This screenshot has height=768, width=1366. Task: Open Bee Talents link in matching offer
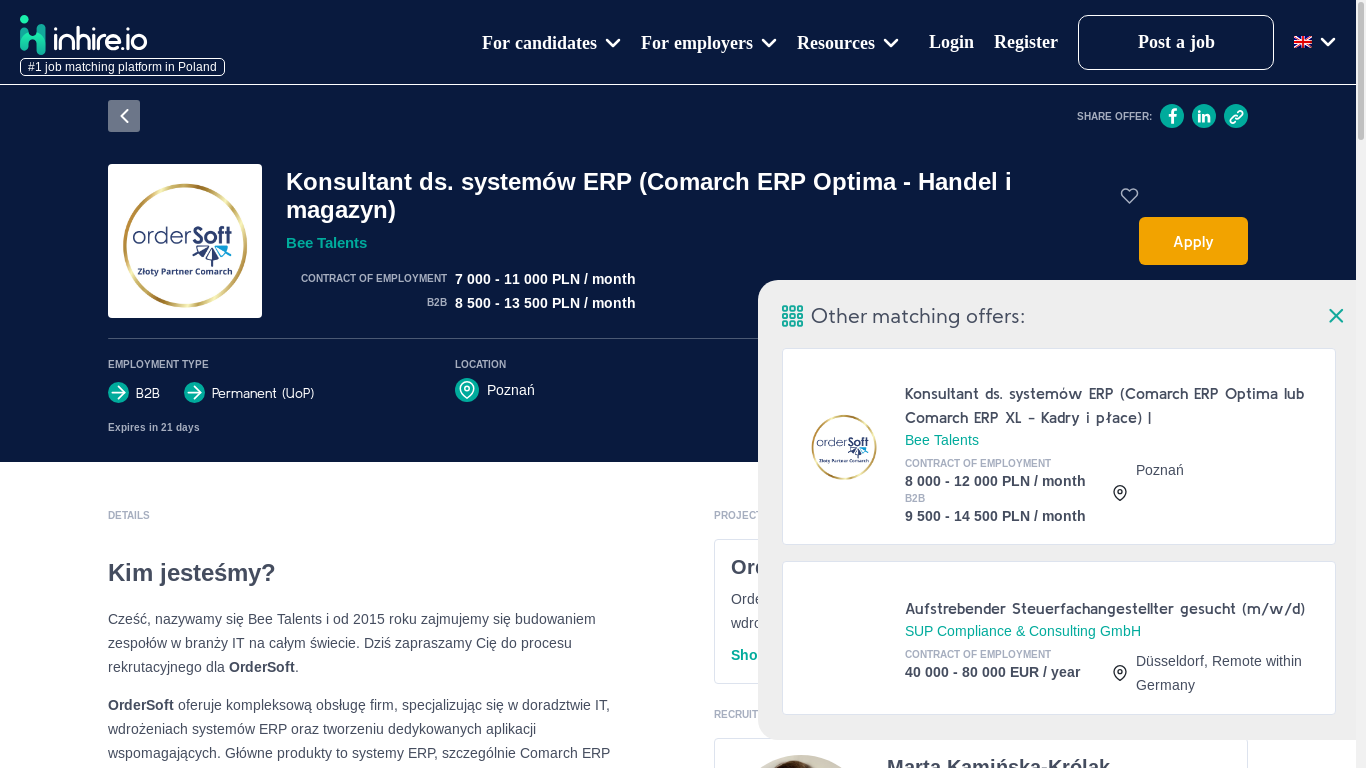pyautogui.click(x=942, y=440)
